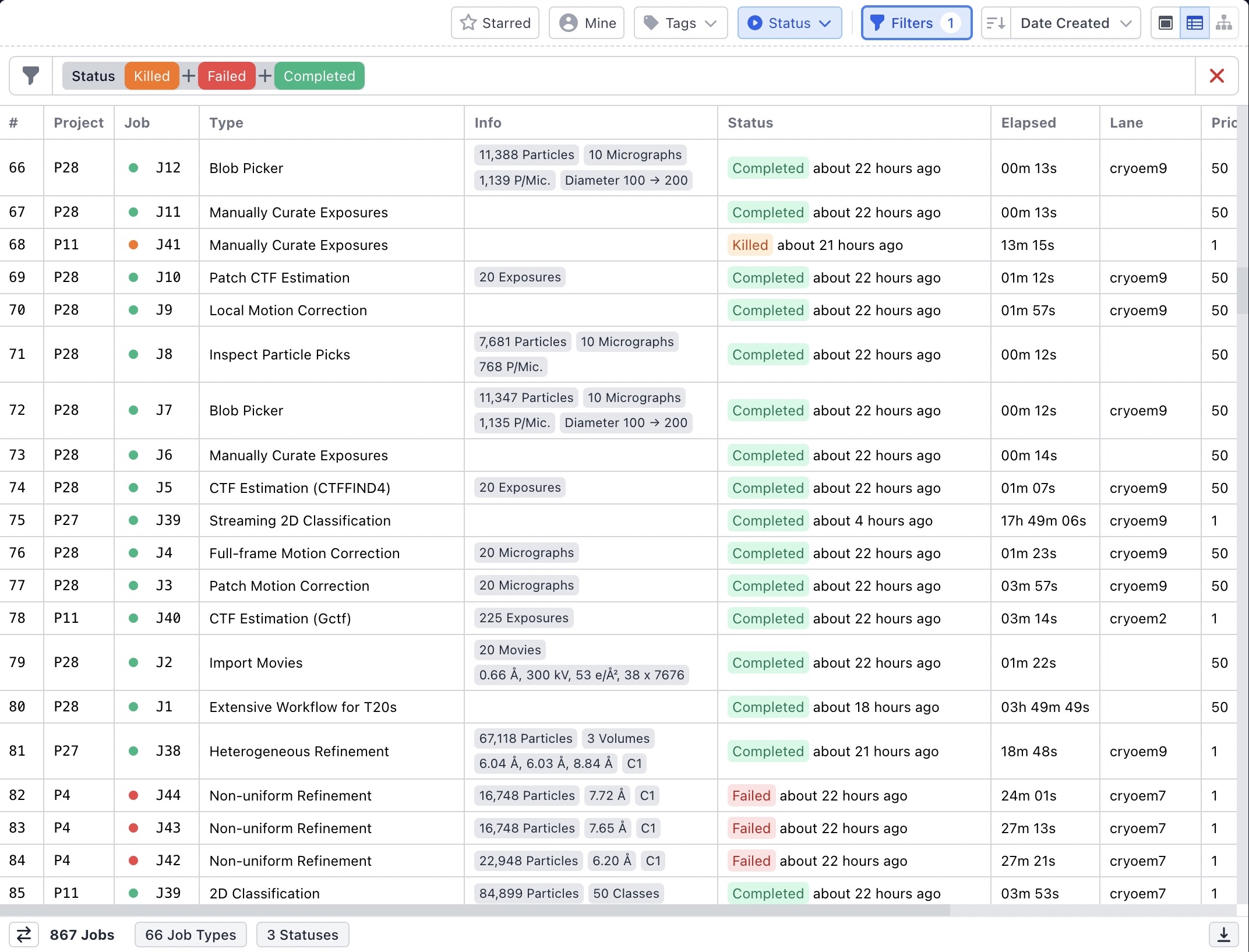Switch to table view icon
1249x952 pixels.
(1195, 23)
